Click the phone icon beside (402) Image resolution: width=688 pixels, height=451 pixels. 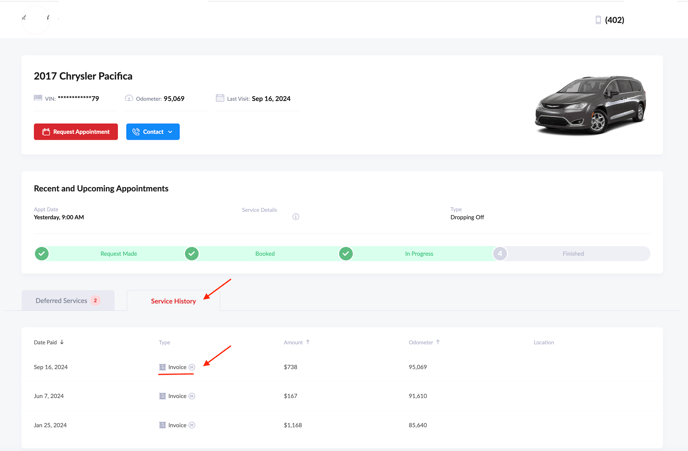point(598,20)
